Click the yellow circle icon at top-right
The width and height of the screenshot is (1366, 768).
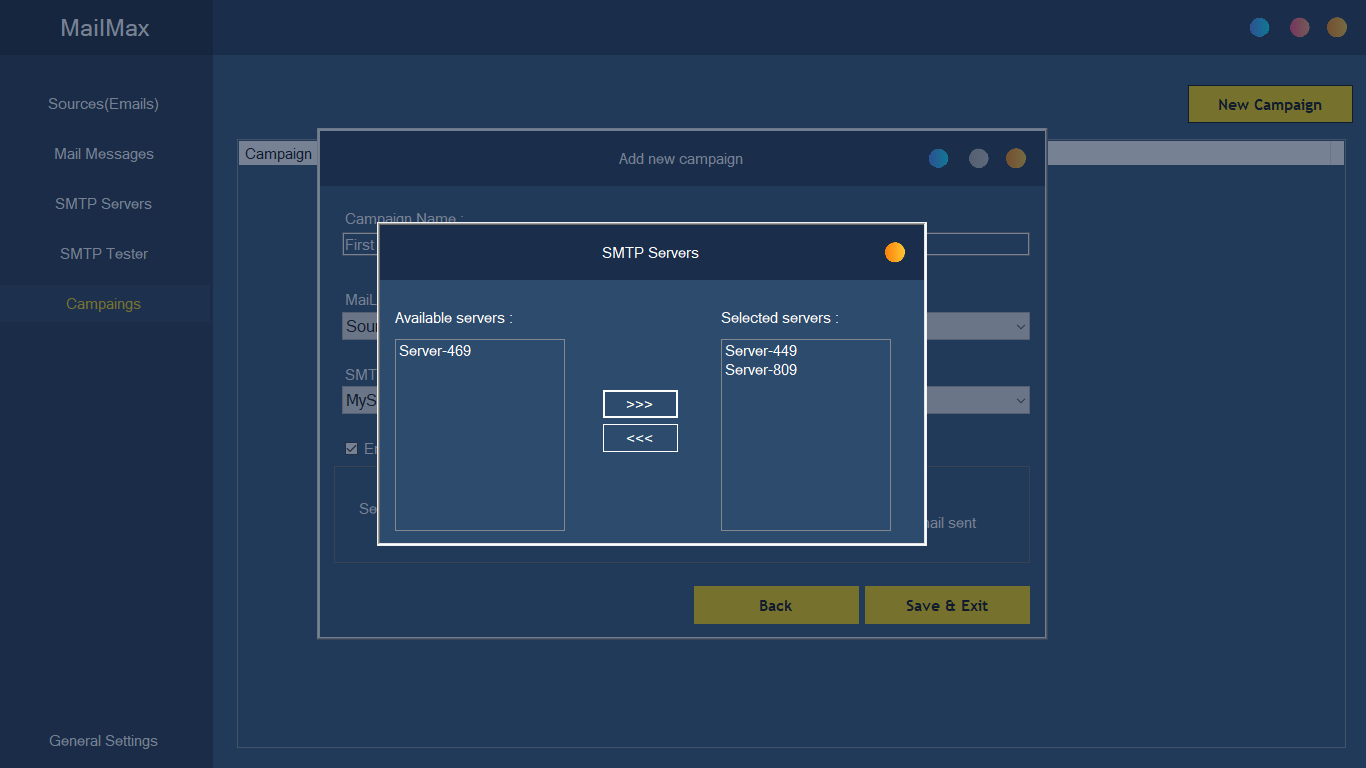click(1337, 27)
